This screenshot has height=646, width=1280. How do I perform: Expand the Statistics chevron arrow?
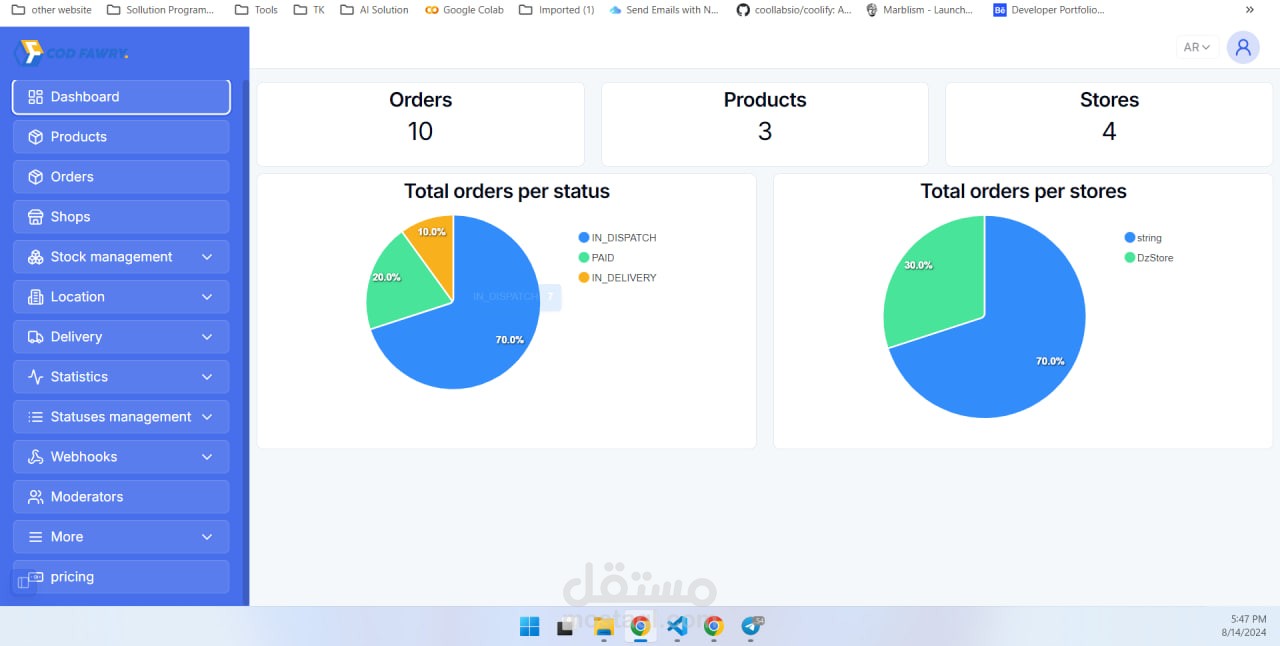(x=207, y=377)
